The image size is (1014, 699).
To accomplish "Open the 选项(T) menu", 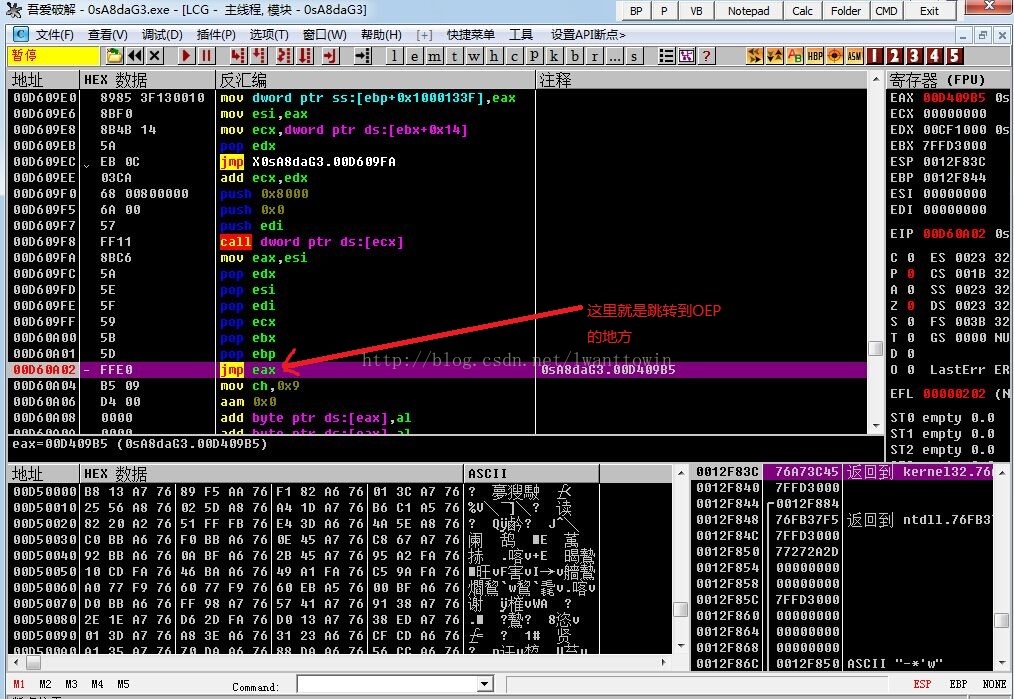I will [269, 35].
